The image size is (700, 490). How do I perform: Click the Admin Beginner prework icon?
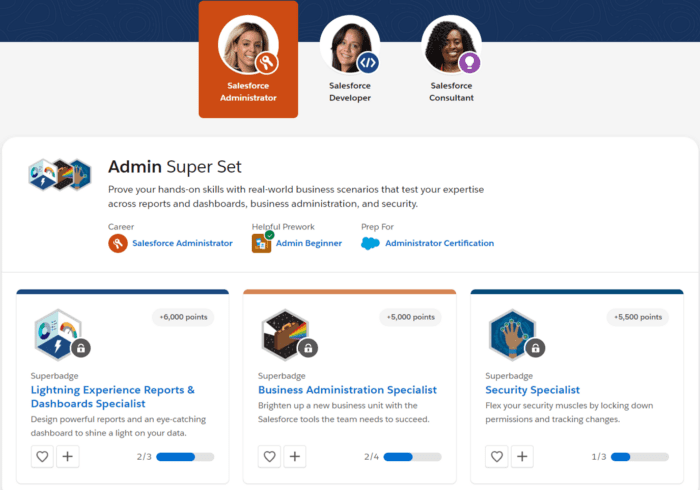(x=262, y=243)
